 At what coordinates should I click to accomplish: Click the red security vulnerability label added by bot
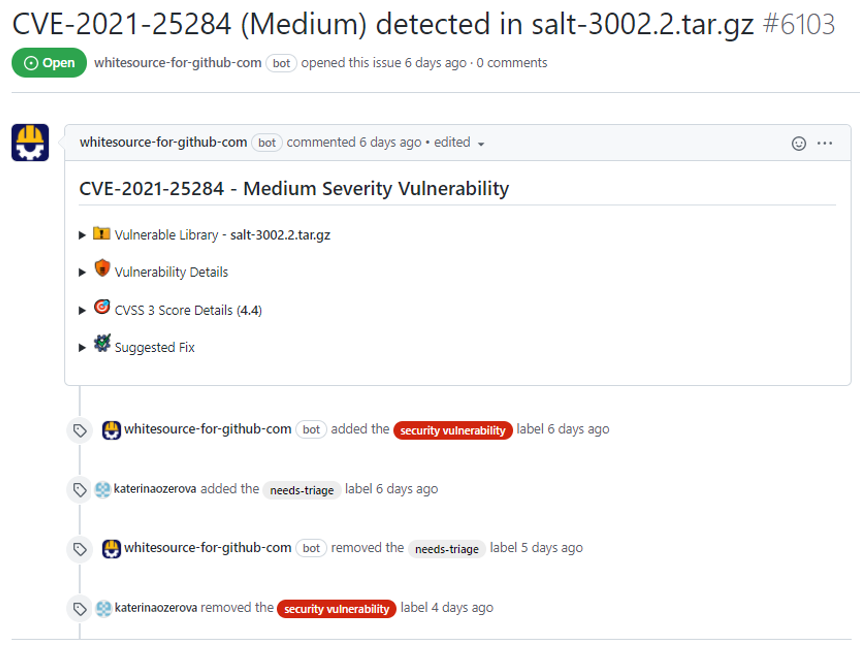(x=453, y=430)
